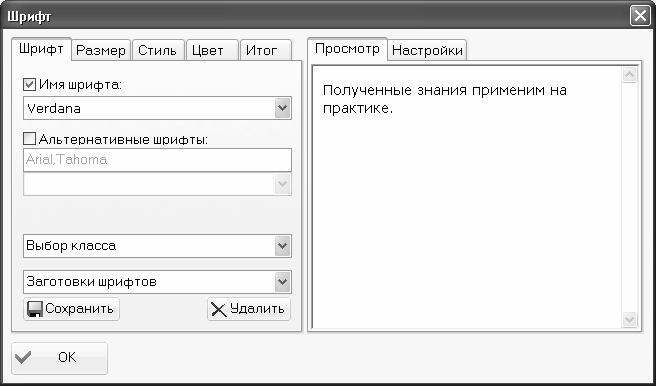Uncheck the Имя шрифта checkbox
Viewport: 656px width, 386px height.
(29, 84)
